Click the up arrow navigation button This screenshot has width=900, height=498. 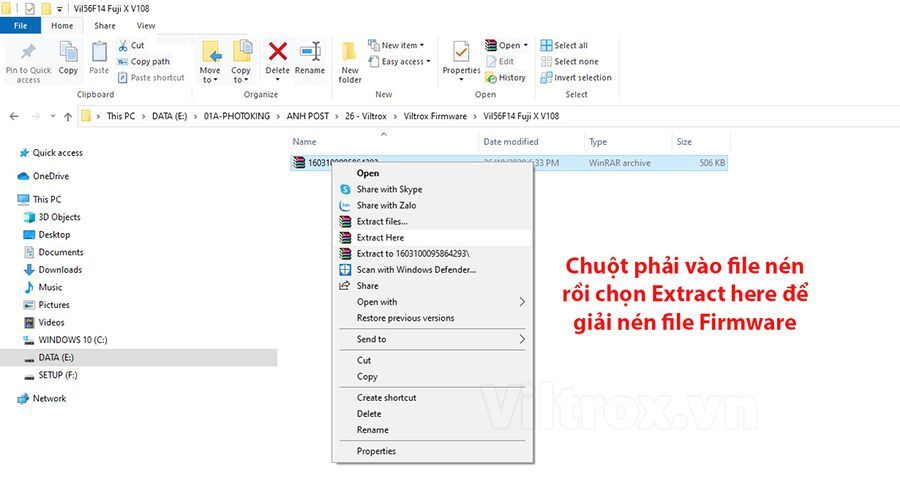(x=68, y=116)
